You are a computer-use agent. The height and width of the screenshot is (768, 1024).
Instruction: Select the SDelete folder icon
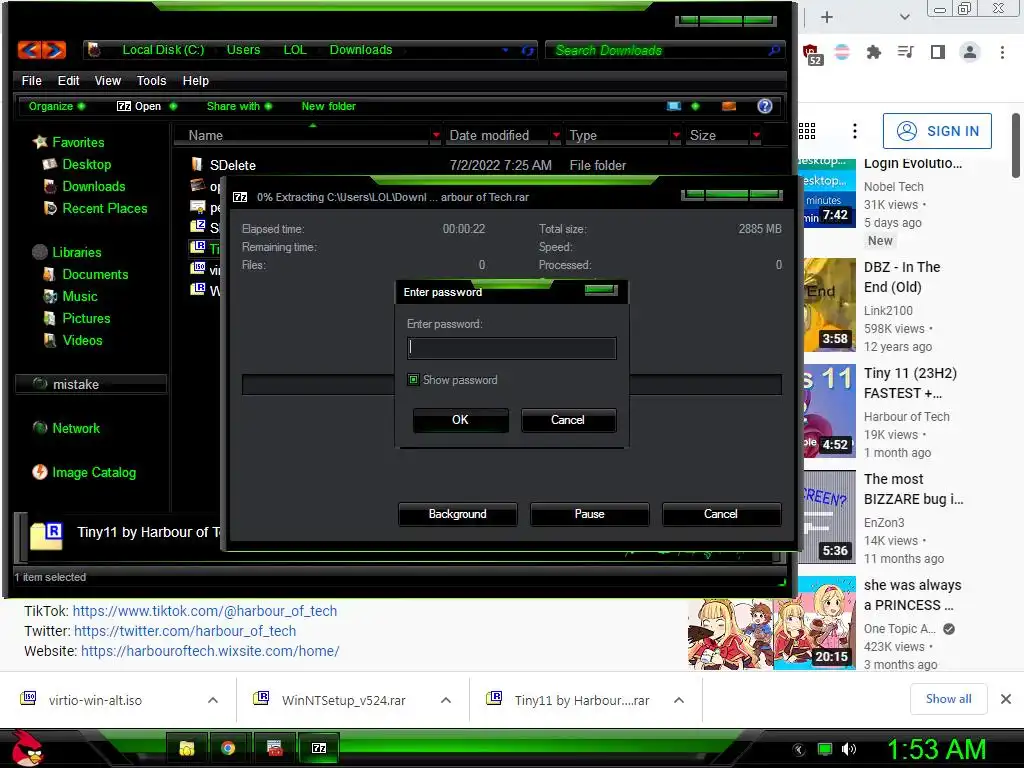pos(197,165)
